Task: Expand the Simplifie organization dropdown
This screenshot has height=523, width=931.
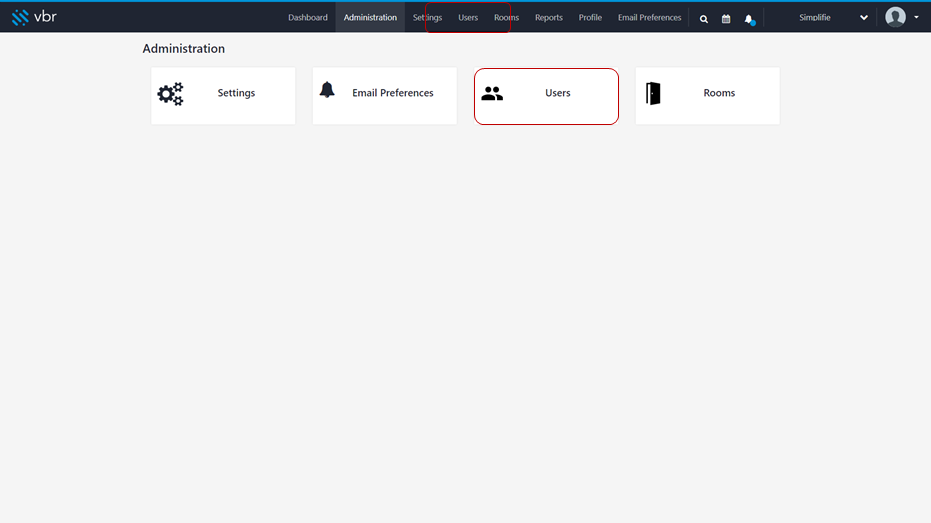Action: [x=832, y=18]
